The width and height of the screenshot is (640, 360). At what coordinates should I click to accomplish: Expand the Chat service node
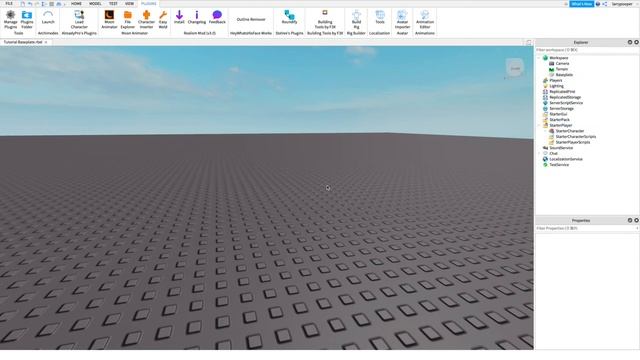539,153
